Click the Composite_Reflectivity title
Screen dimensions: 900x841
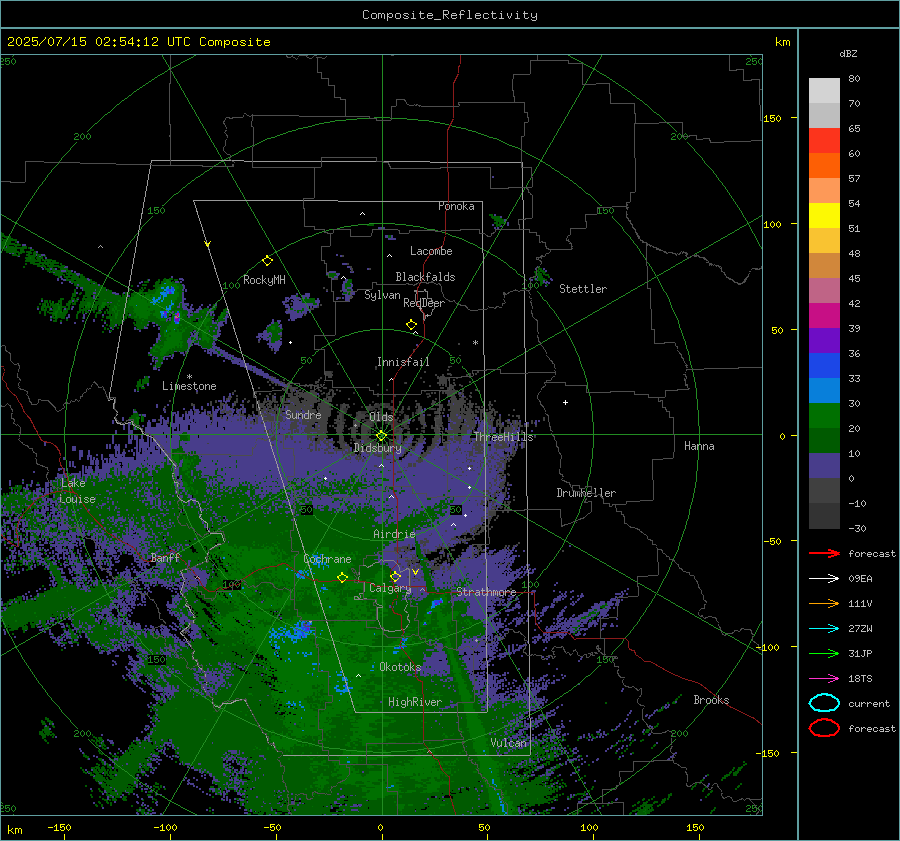coord(449,15)
